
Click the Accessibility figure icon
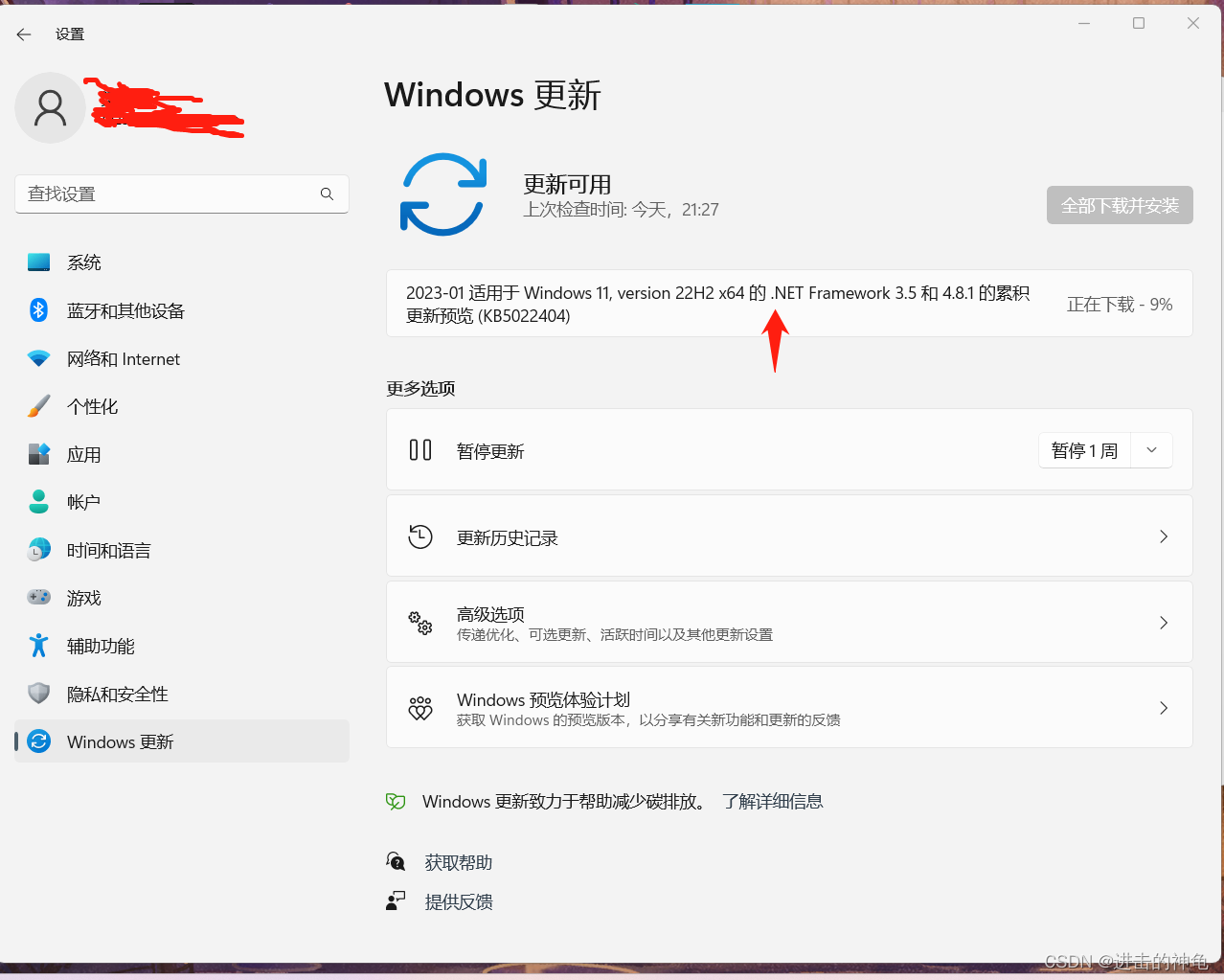[x=38, y=646]
